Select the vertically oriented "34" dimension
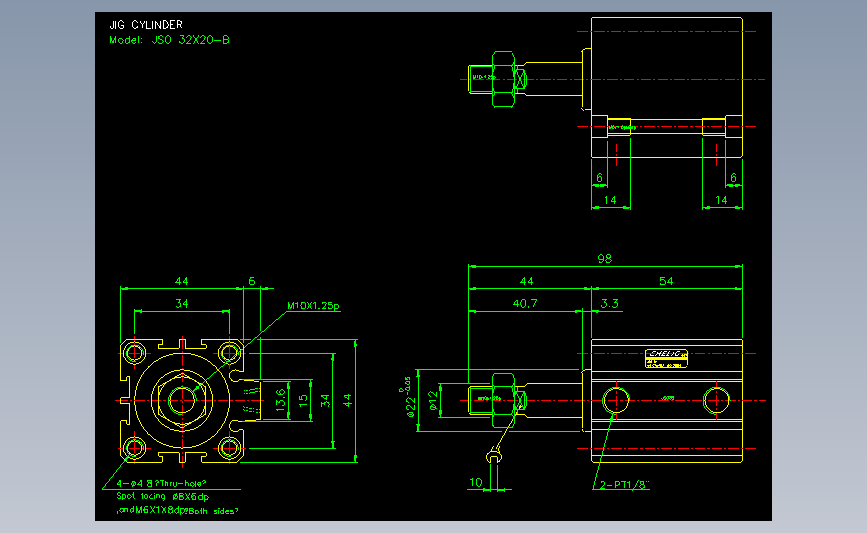Screen dimensions: 867x533 click(x=325, y=400)
